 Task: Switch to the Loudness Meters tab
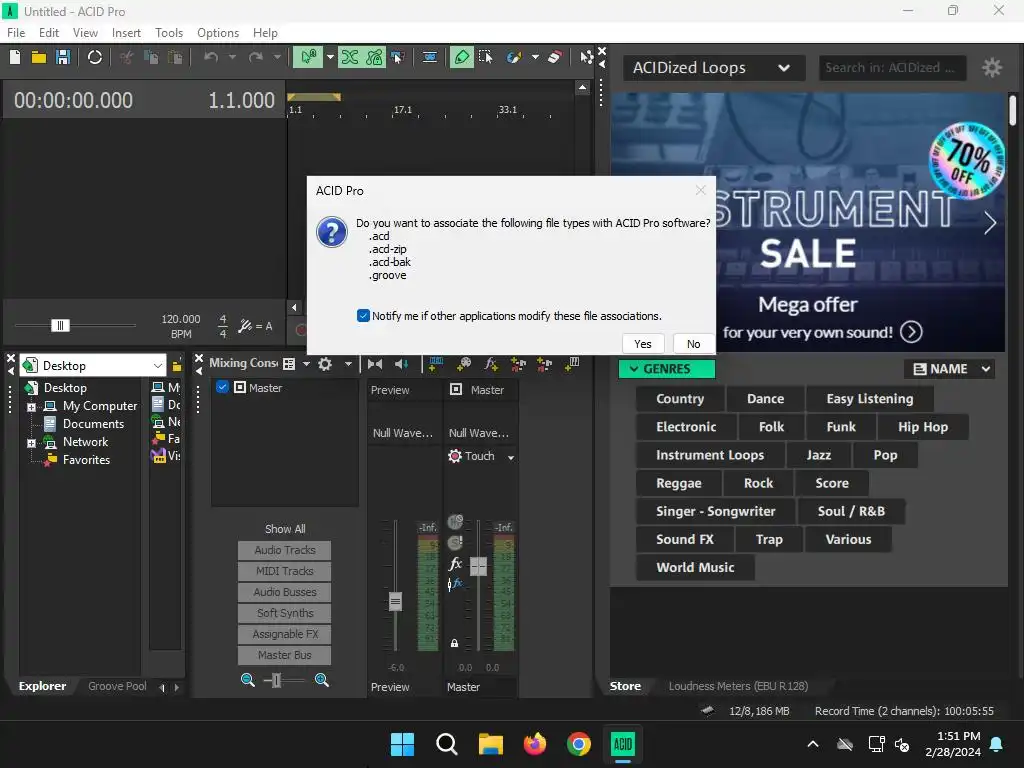738,686
